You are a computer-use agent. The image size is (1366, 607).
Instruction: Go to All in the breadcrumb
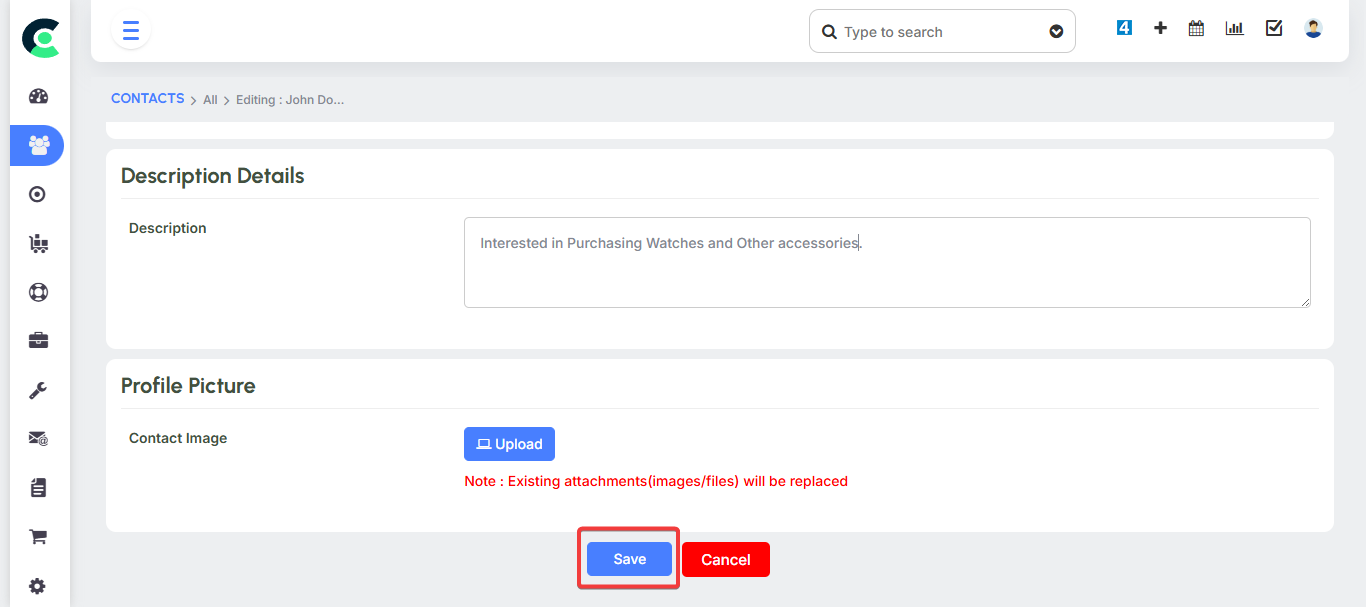point(210,100)
